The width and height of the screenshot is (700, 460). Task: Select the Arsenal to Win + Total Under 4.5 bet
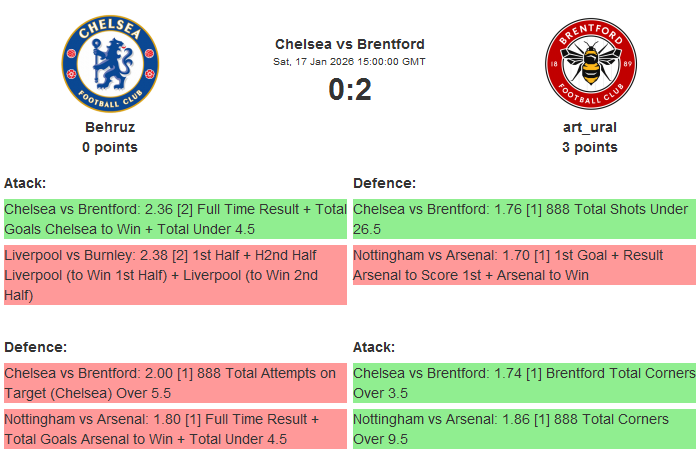(175, 428)
